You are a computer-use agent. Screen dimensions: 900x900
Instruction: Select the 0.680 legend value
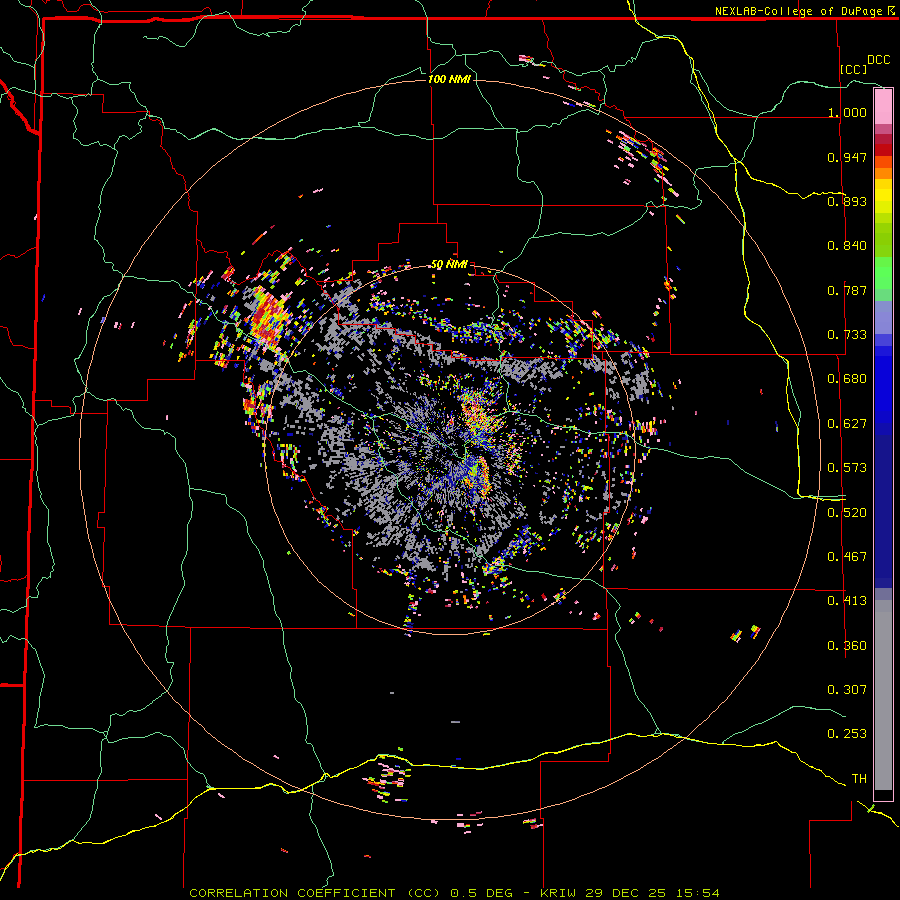pyautogui.click(x=847, y=379)
